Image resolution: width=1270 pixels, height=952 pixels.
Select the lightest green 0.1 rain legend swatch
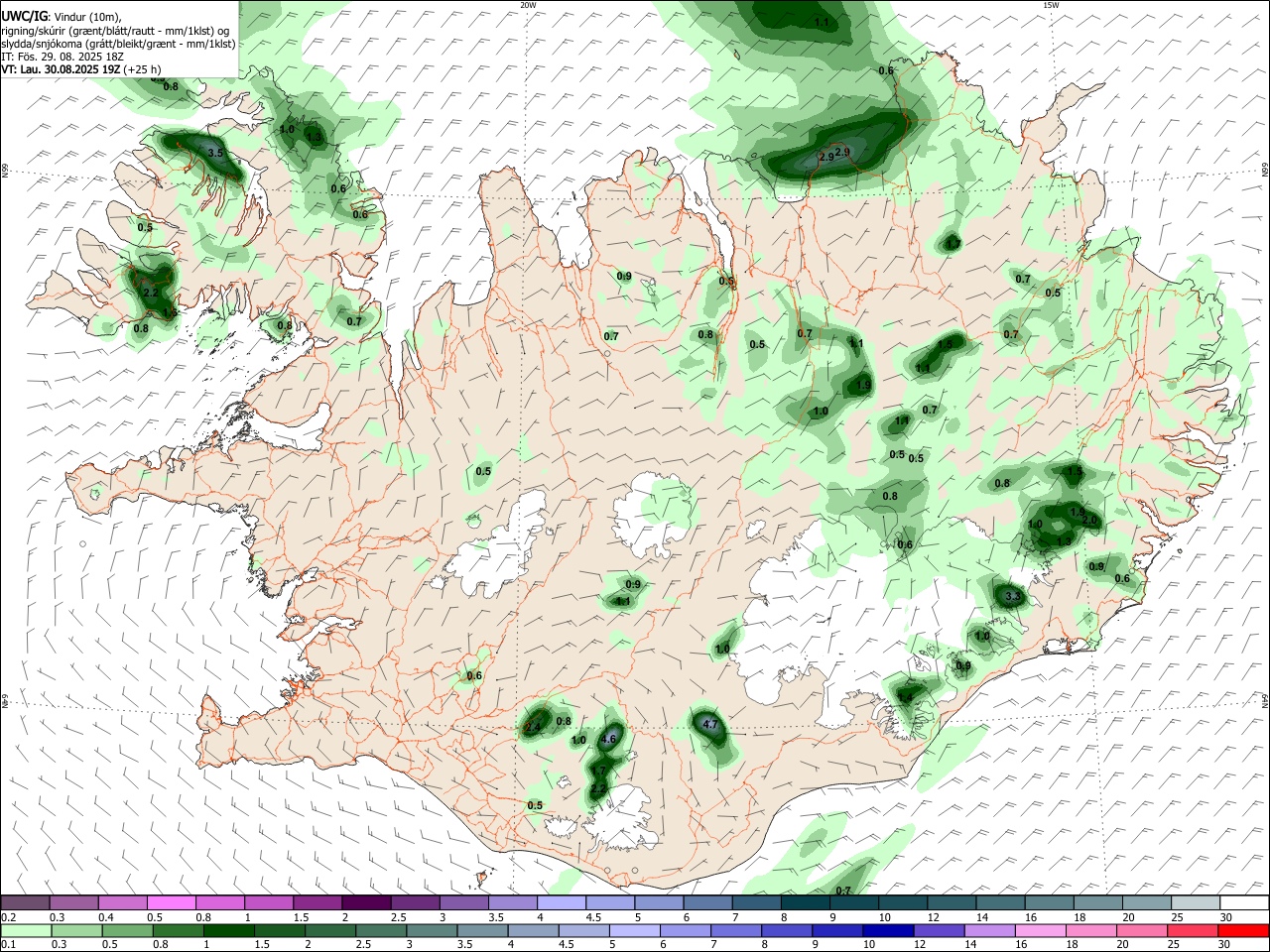(26, 931)
